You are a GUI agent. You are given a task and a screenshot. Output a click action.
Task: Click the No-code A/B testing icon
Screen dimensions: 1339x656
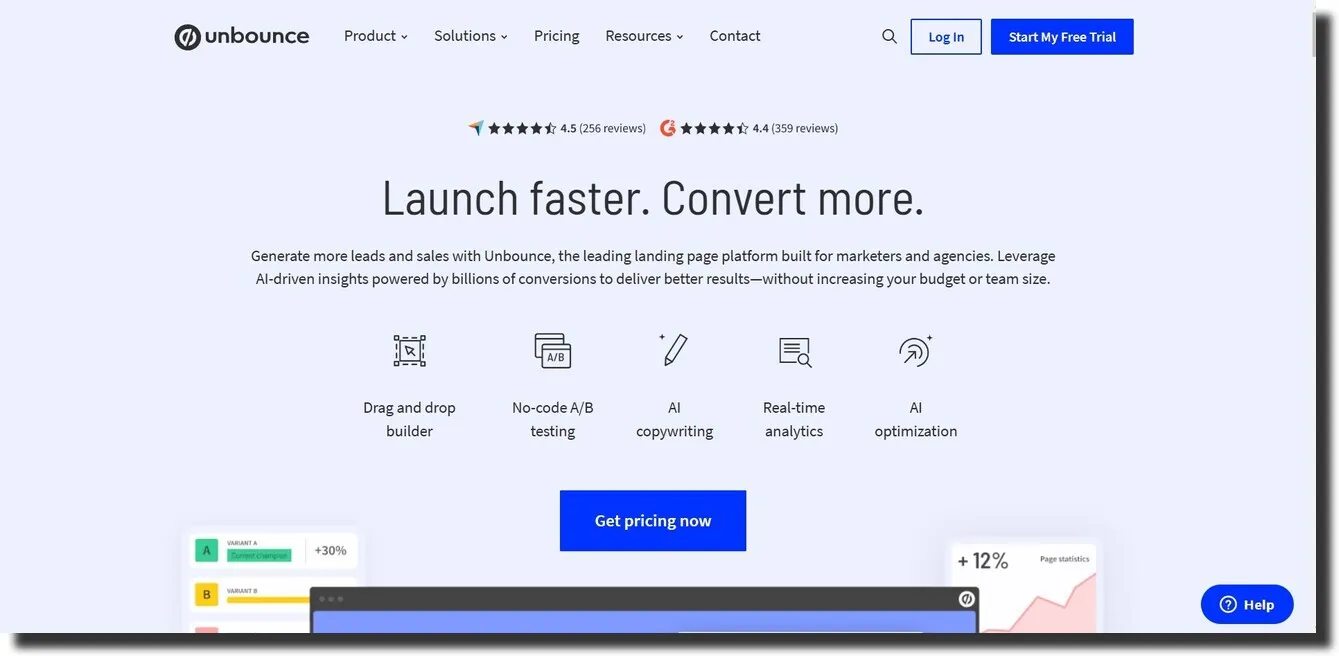click(x=552, y=349)
